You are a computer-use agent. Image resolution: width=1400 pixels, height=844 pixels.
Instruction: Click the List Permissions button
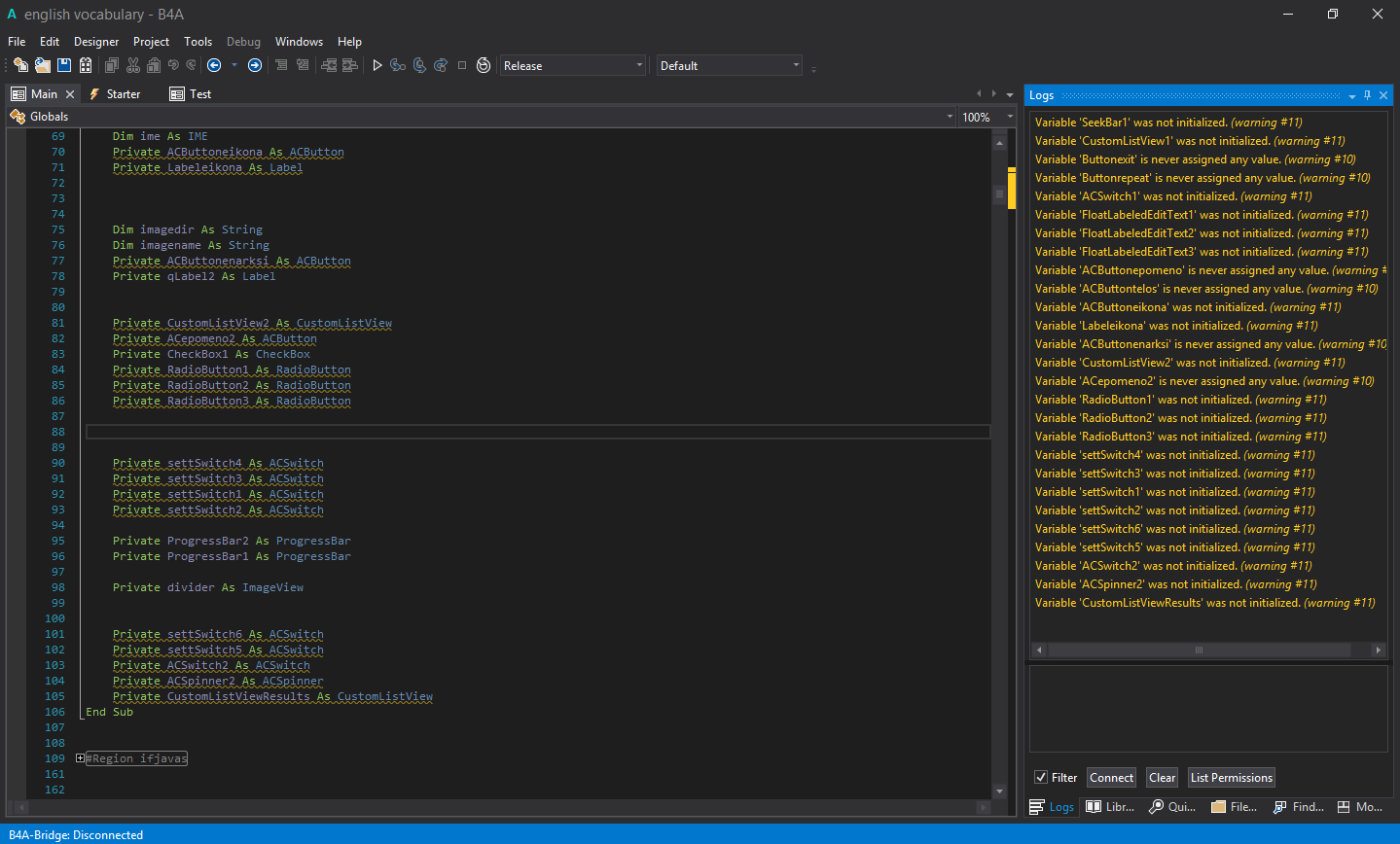click(1231, 777)
